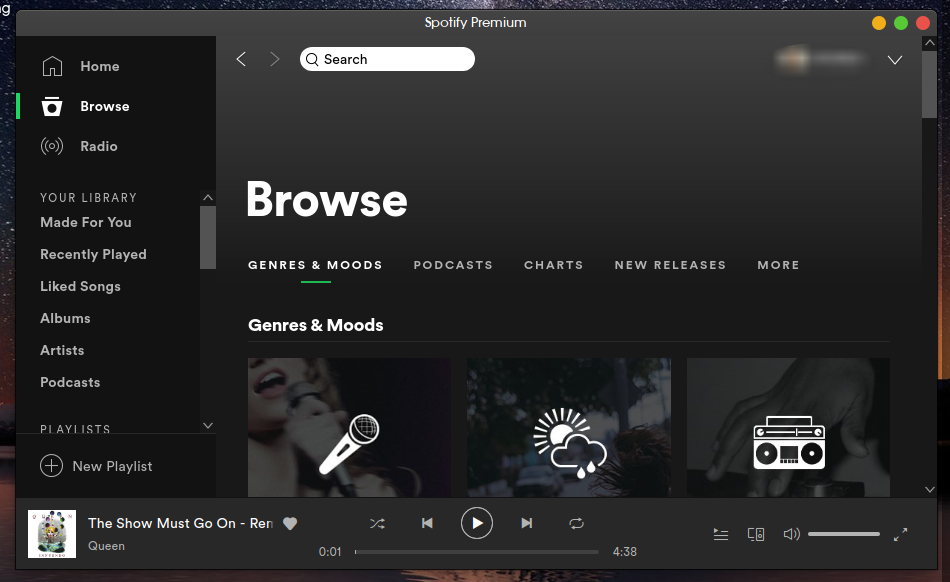Go back with the left arrow
Screen dimensions: 950x582
click(241, 59)
